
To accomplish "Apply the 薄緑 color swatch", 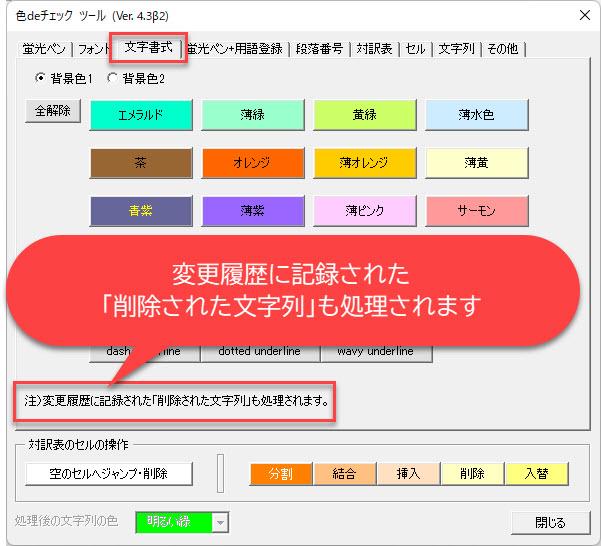I will click(252, 115).
